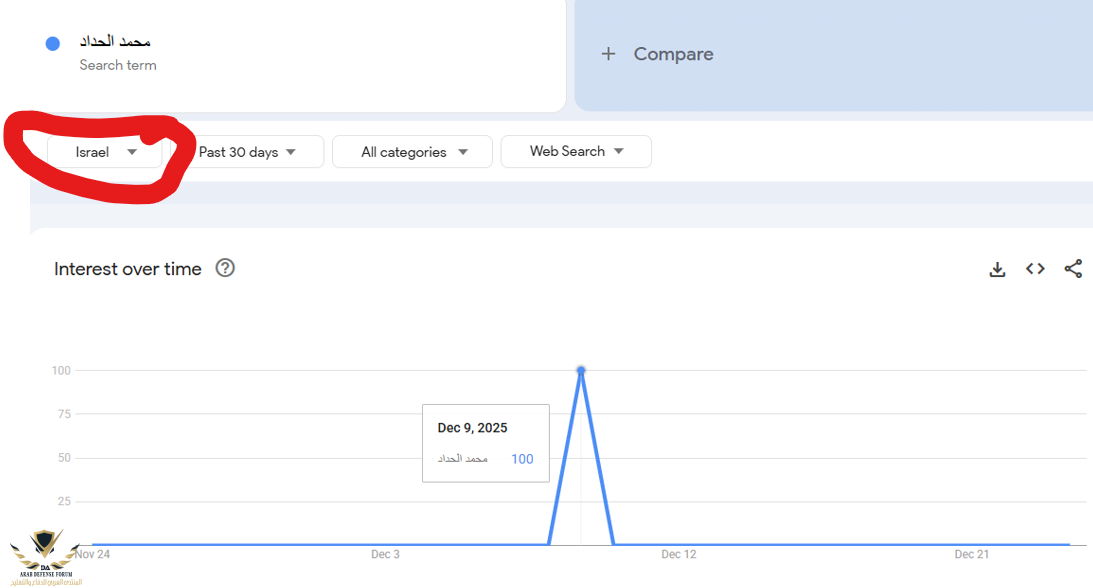Expand the All categories dropdown
This screenshot has height=588, width=1093.
coord(413,152)
